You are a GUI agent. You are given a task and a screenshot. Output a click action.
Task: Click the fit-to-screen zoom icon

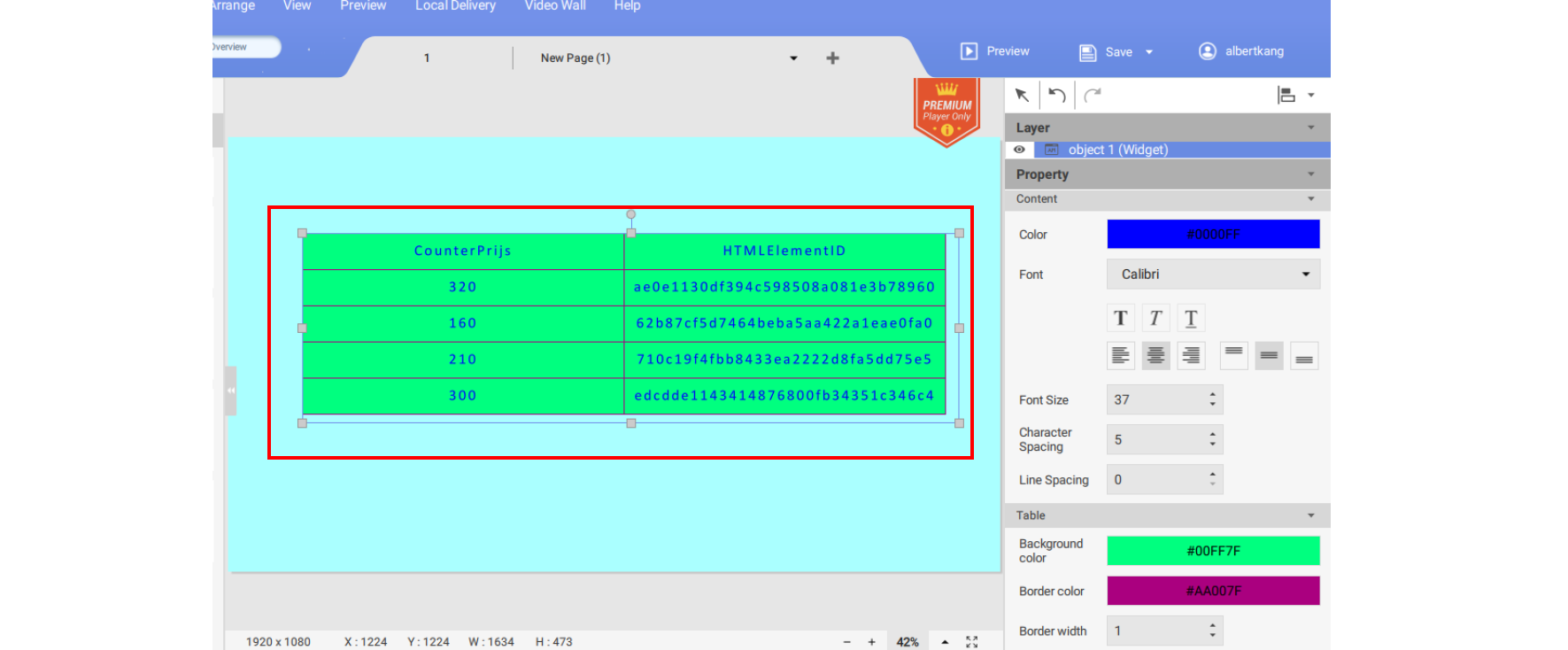click(x=971, y=642)
